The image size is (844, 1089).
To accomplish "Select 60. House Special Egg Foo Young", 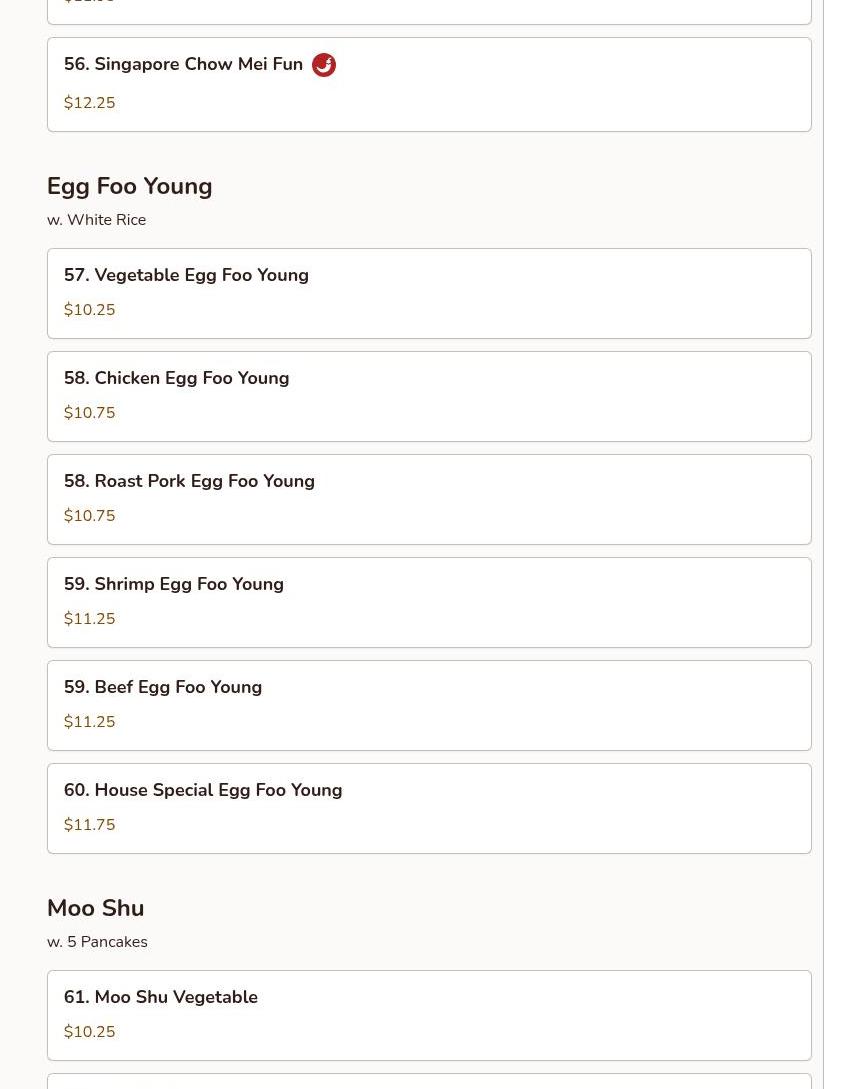I will (429, 808).
